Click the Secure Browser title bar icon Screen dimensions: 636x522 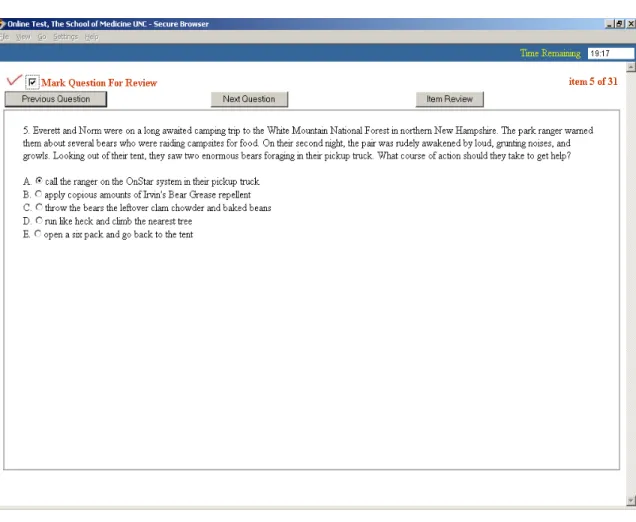2,24
